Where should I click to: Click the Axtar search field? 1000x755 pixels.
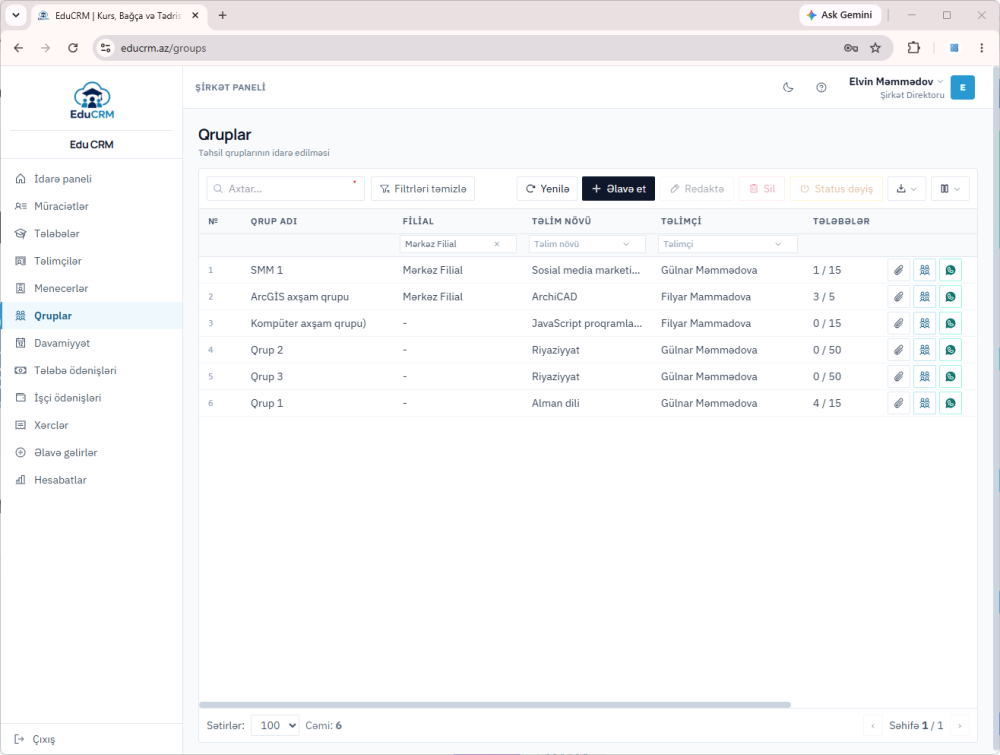coord(286,189)
